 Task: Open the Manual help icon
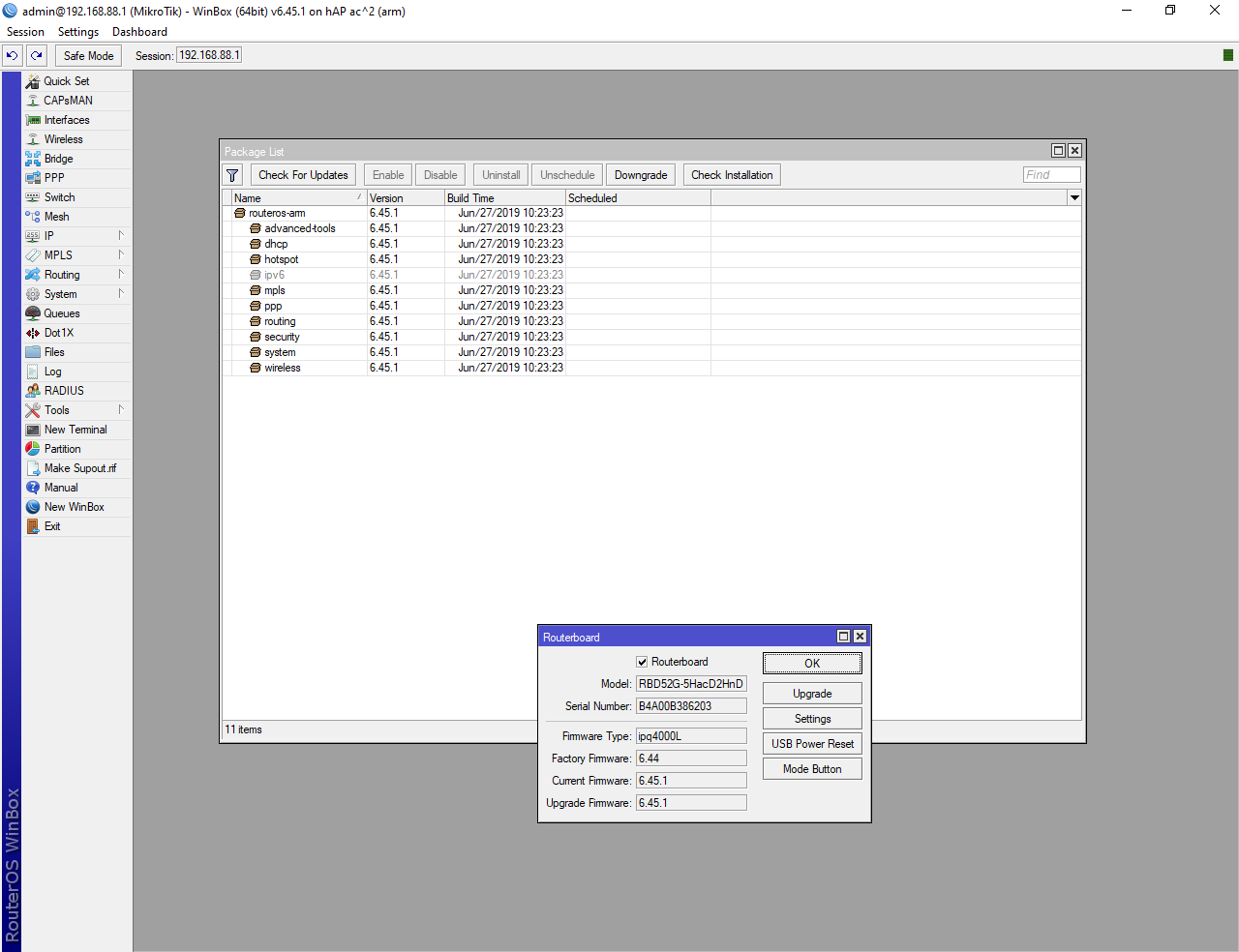[33, 488]
